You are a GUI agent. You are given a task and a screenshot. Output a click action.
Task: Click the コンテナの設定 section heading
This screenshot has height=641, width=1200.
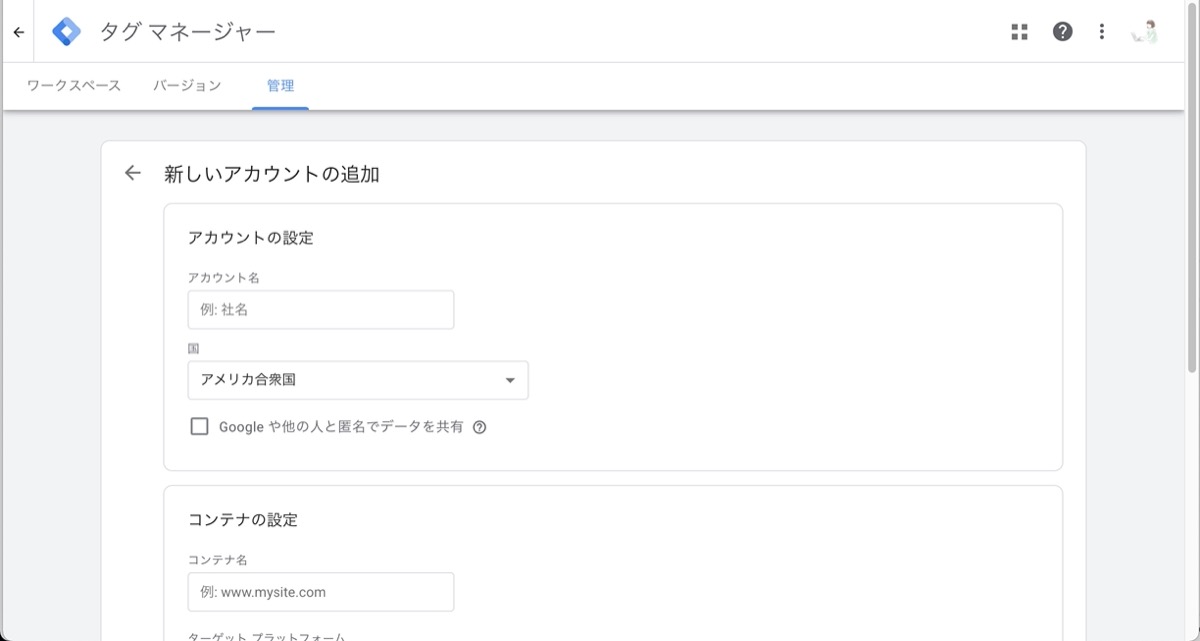243,520
